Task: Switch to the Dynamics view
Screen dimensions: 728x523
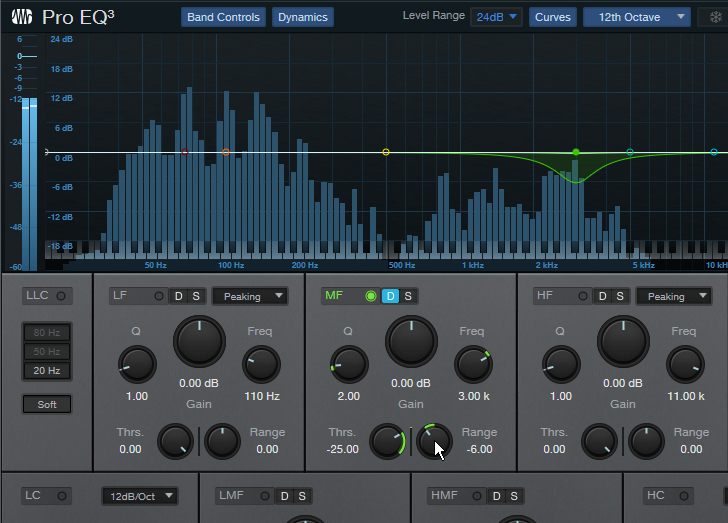Action: tap(302, 17)
